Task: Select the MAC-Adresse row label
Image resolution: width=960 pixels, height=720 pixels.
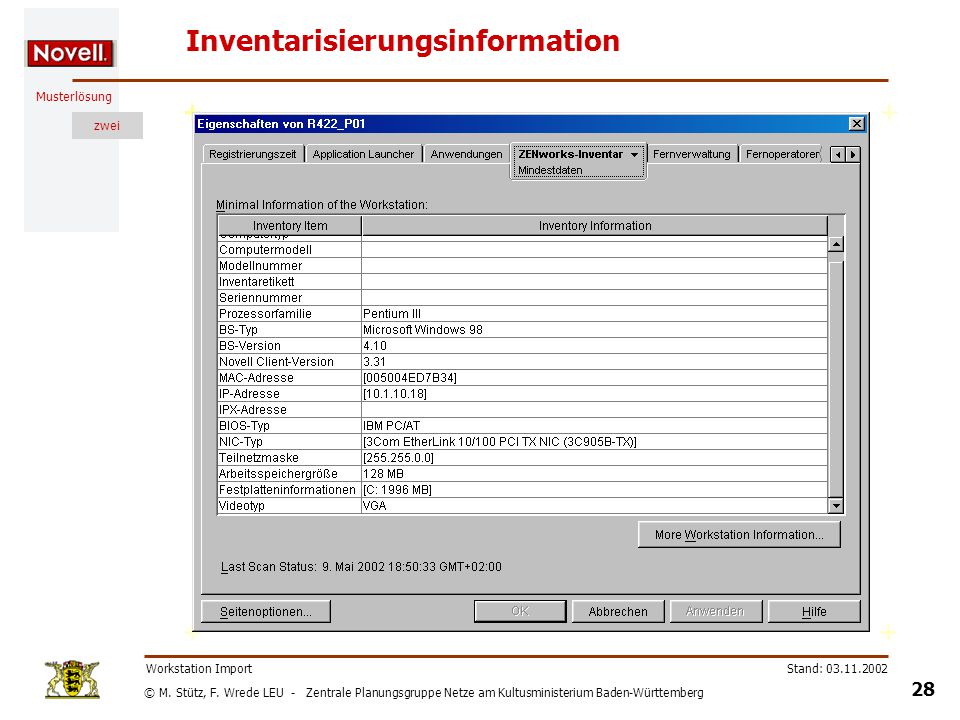Action: tap(257, 378)
